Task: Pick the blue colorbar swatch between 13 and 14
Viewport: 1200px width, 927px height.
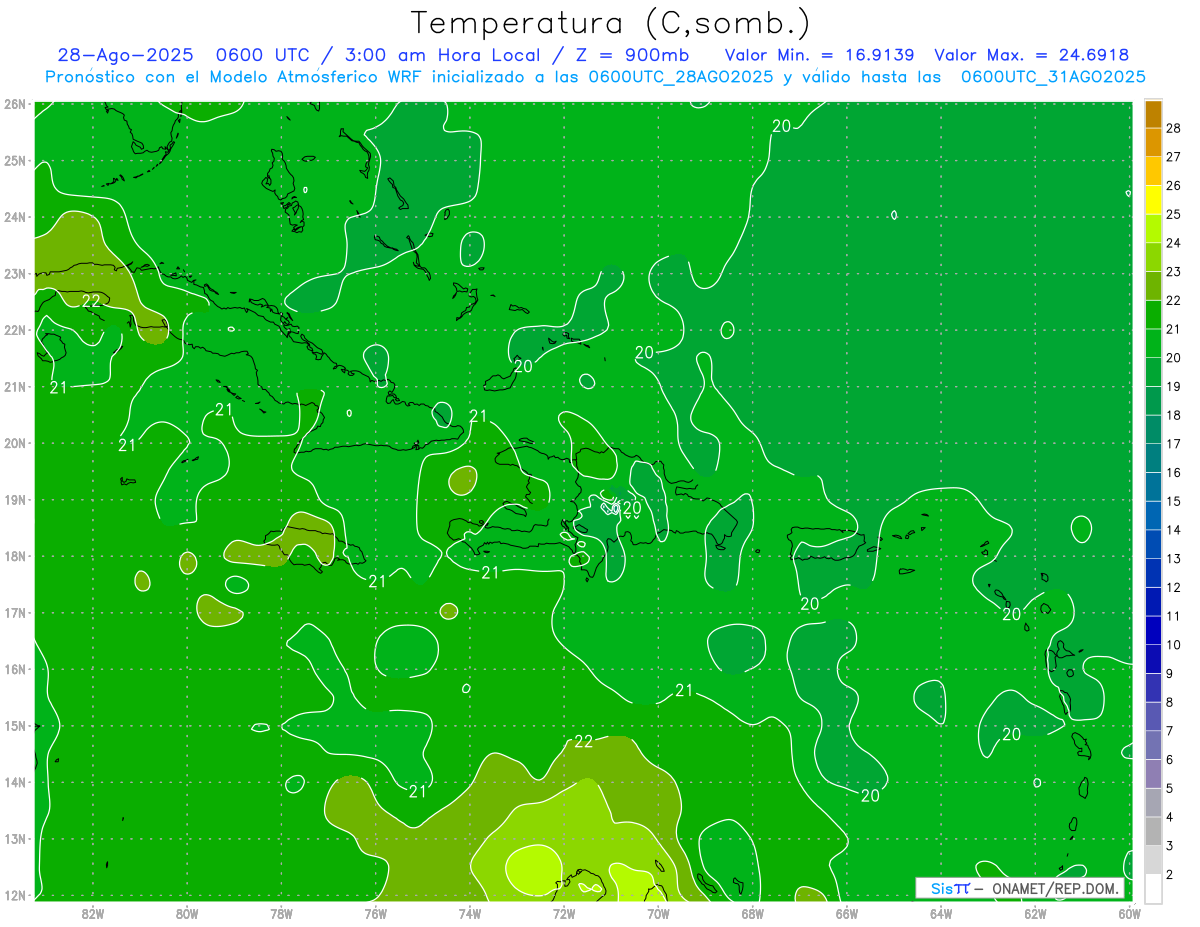Action: pyautogui.click(x=1153, y=544)
